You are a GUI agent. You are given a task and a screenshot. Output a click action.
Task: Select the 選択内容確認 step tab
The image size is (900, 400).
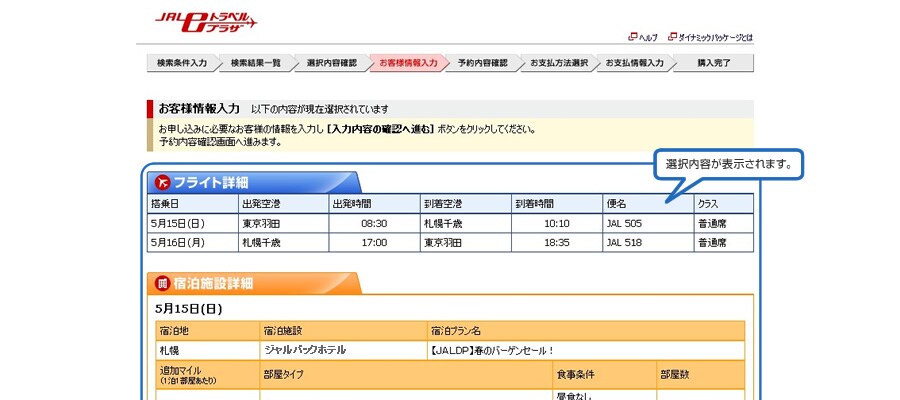(331, 63)
